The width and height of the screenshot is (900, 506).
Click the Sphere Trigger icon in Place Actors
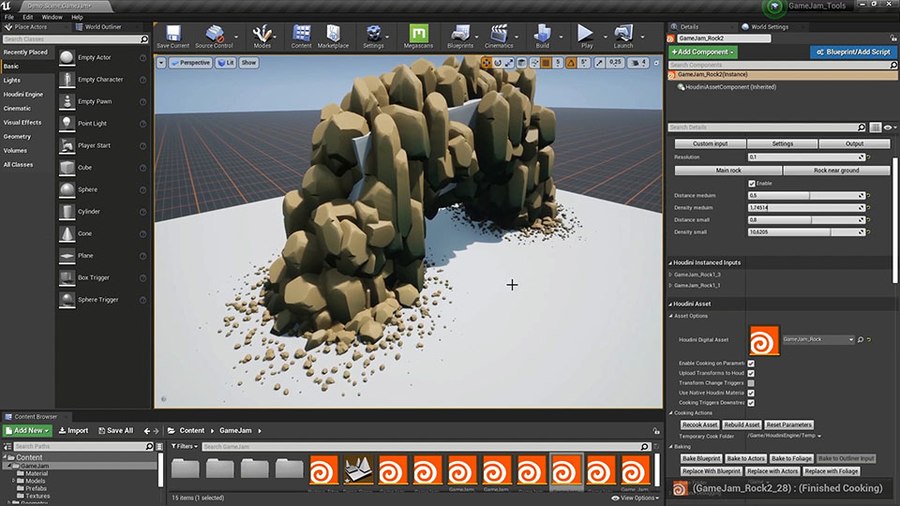coord(67,299)
